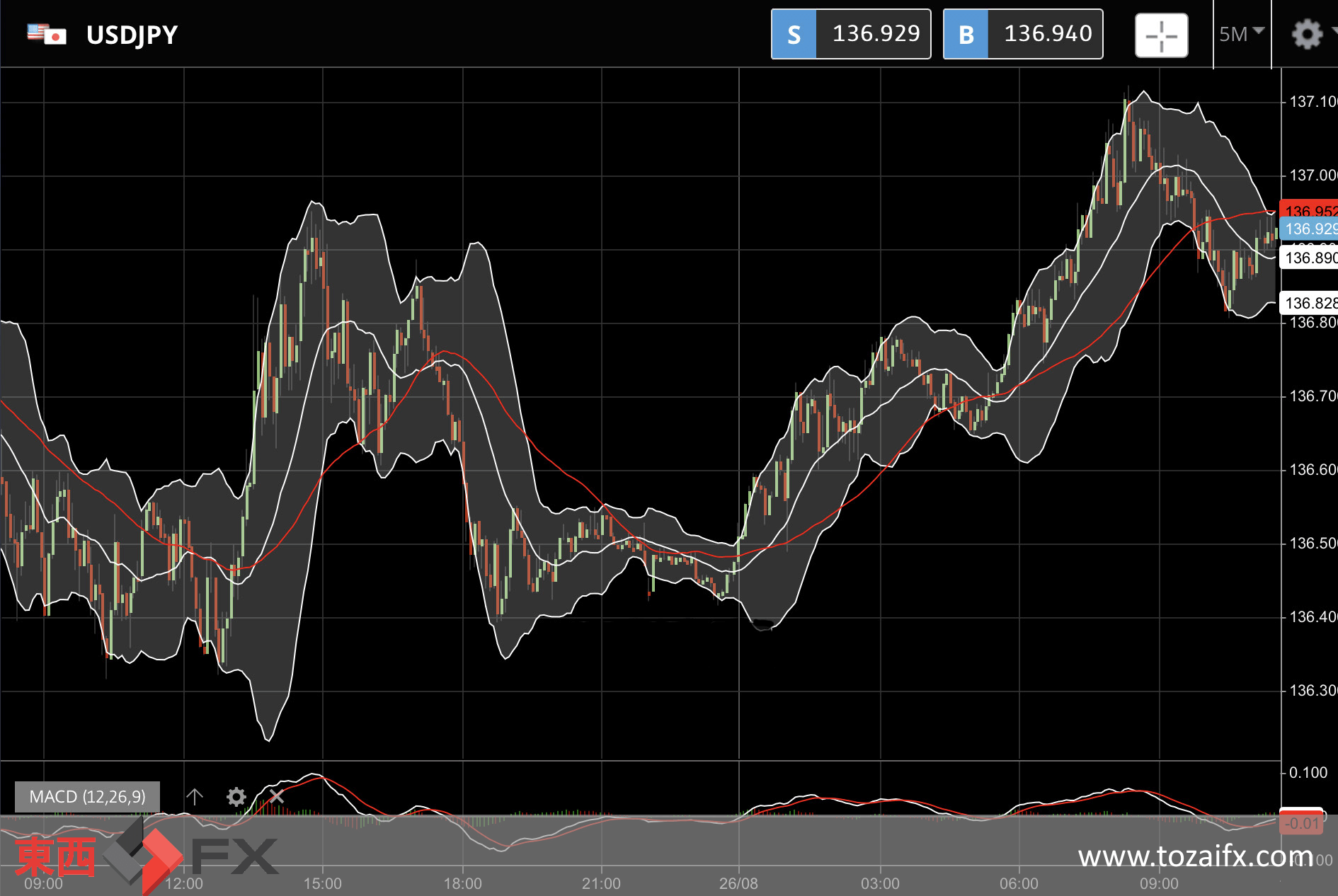The width and height of the screenshot is (1338, 896).
Task: Select the 136.828 price level marker
Action: tap(1309, 303)
